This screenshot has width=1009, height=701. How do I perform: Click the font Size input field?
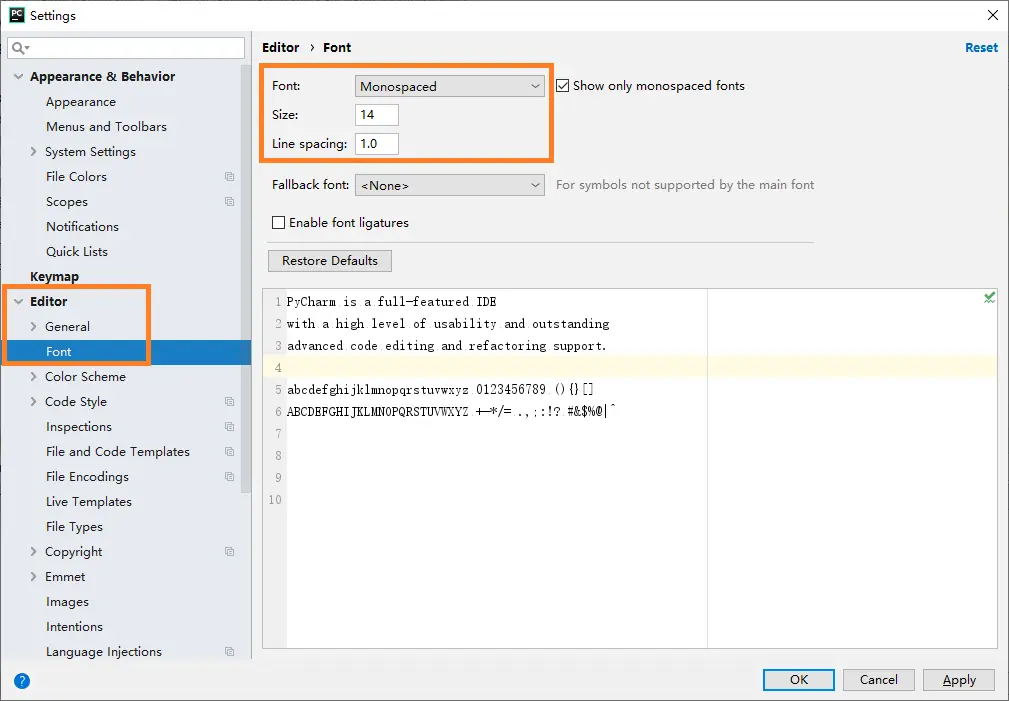376,115
